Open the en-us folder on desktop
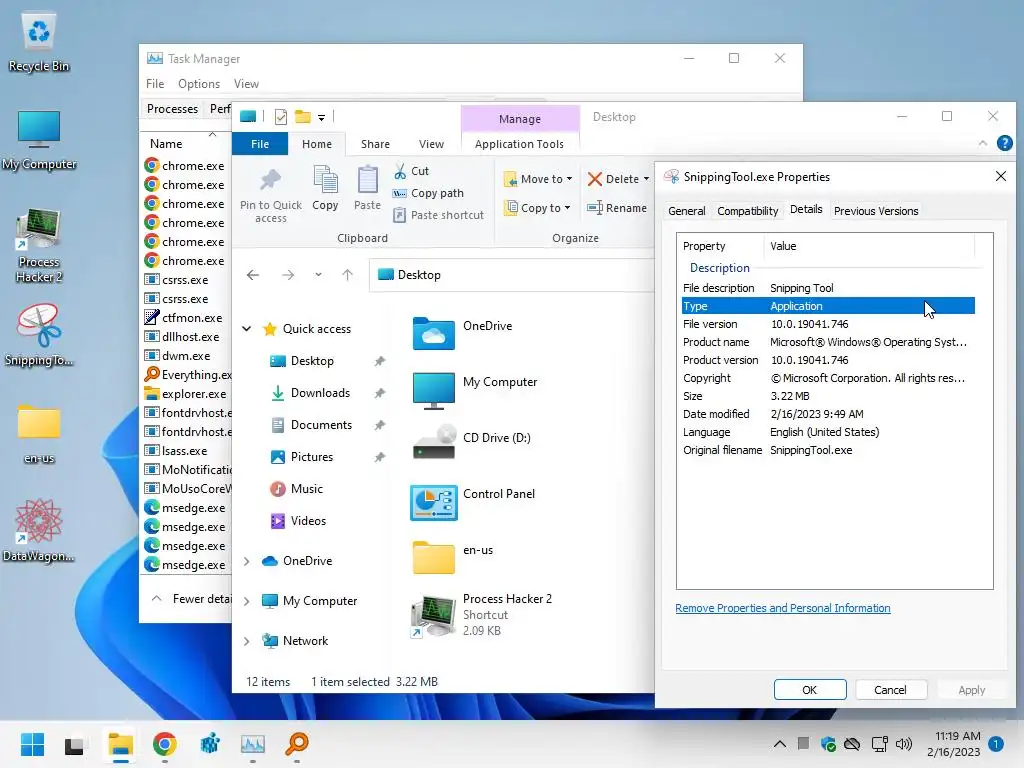The width and height of the screenshot is (1024, 768). (39, 433)
